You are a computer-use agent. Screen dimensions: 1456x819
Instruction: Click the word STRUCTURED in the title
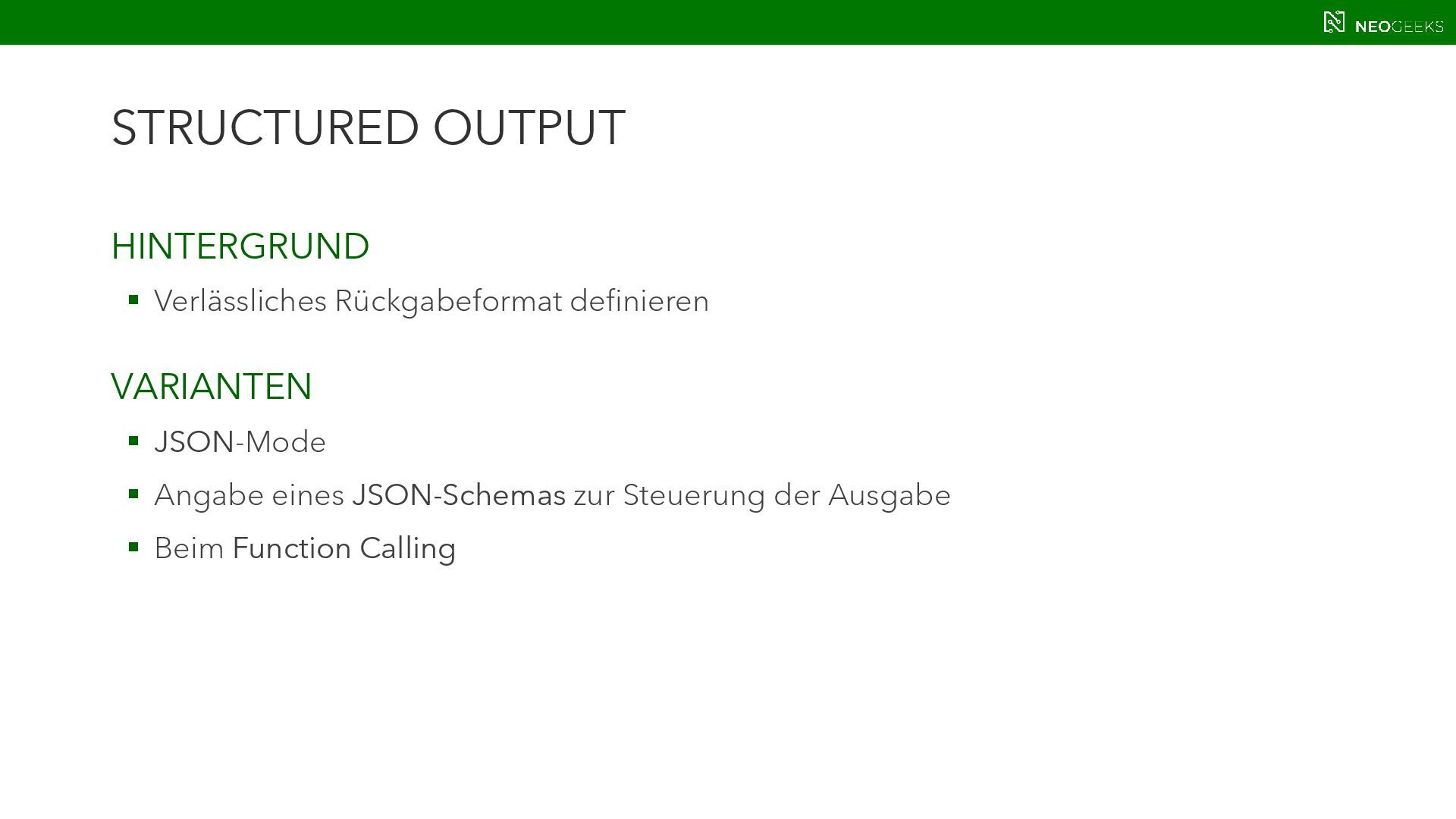coord(265,127)
